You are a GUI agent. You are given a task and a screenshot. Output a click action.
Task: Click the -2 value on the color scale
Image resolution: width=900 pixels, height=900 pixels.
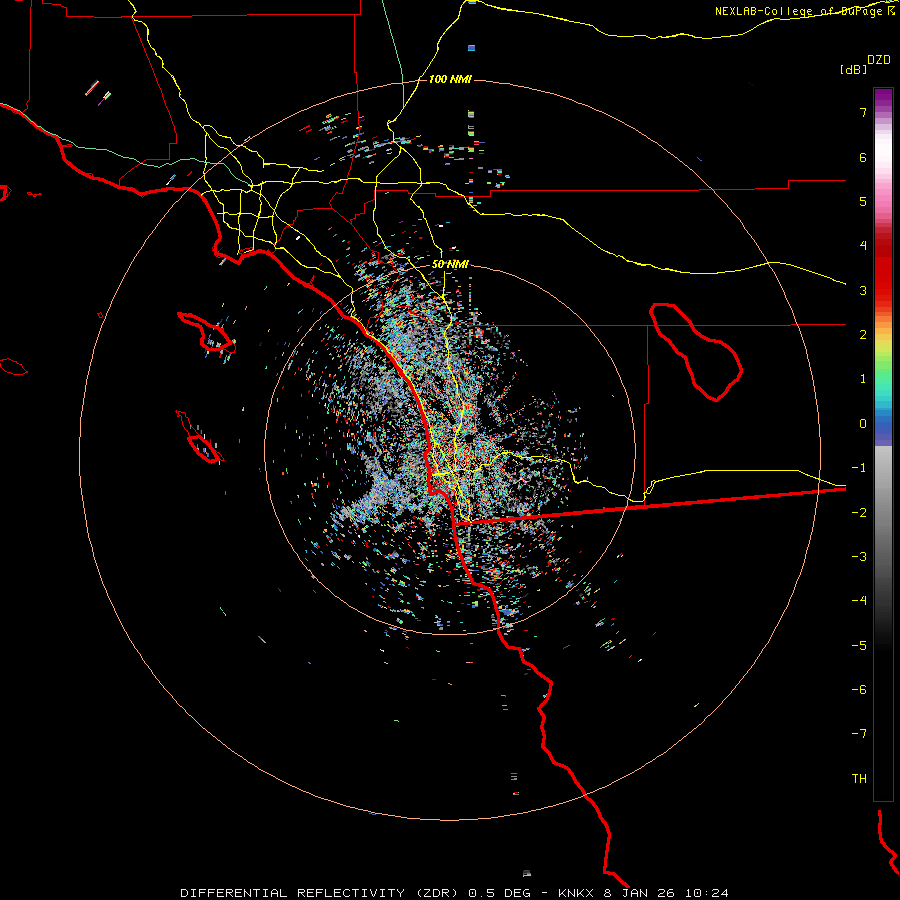point(859,513)
